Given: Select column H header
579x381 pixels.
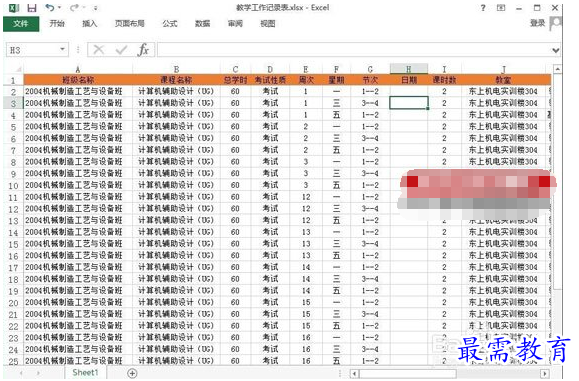Looking at the screenshot, I should (x=409, y=69).
